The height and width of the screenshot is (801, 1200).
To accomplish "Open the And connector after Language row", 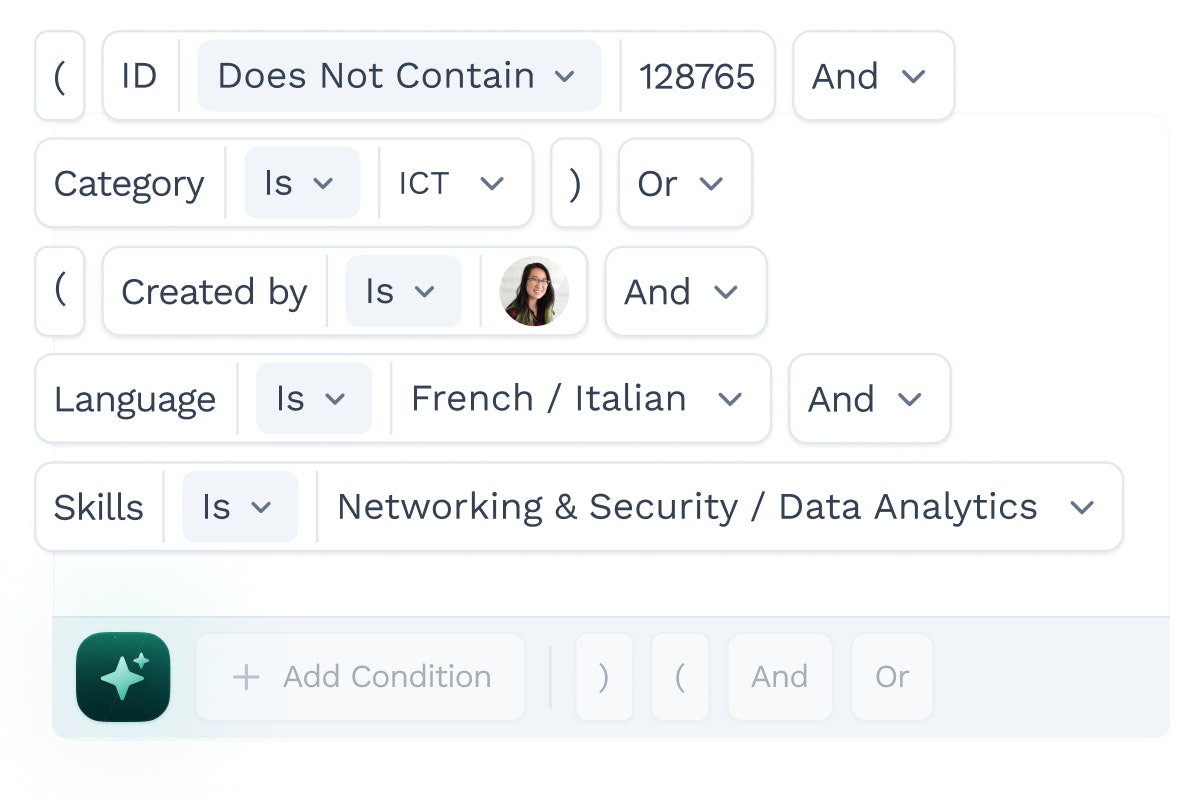I will click(x=869, y=399).
